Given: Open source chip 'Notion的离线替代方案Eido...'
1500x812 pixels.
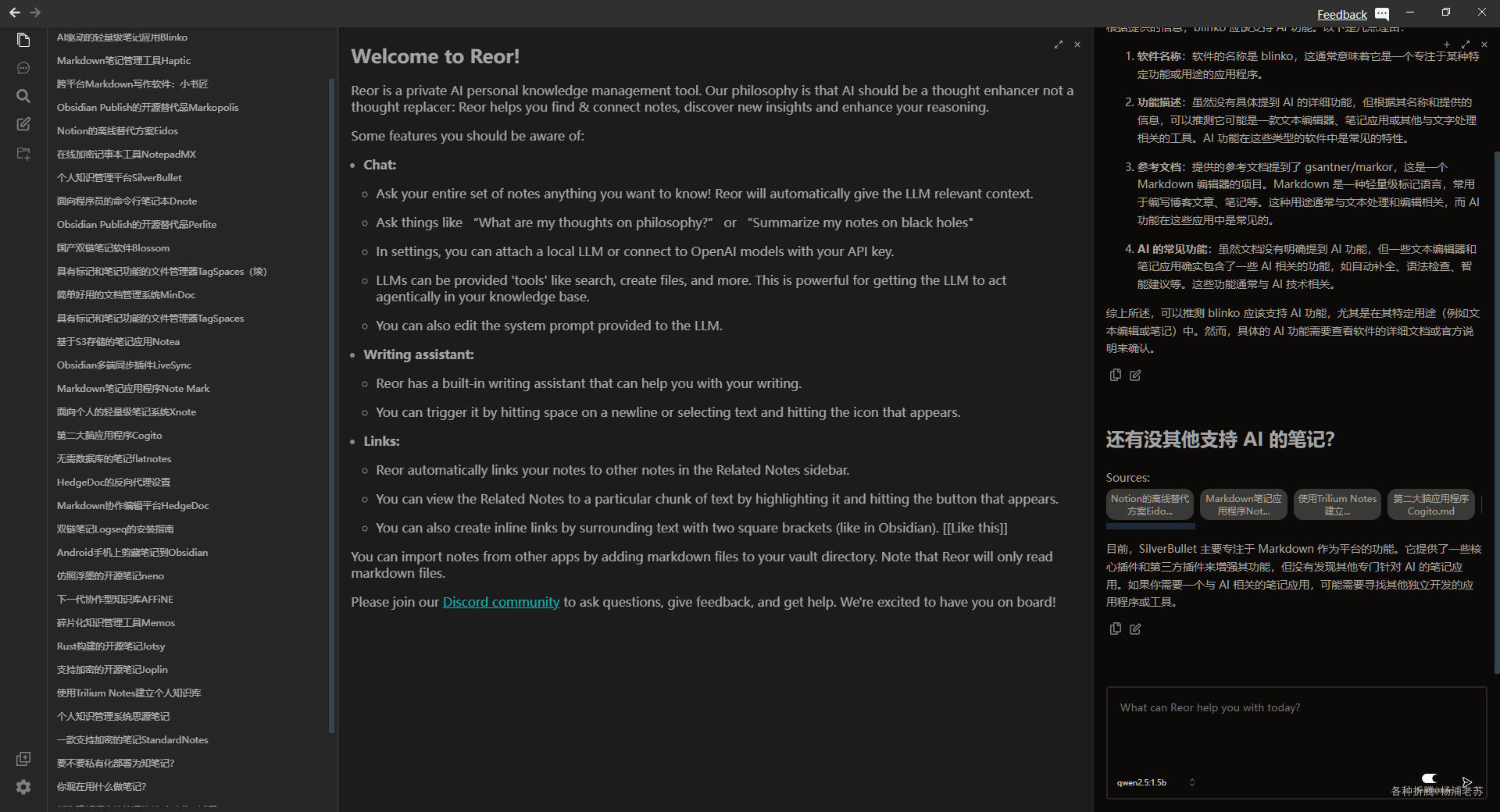Looking at the screenshot, I should (x=1150, y=504).
